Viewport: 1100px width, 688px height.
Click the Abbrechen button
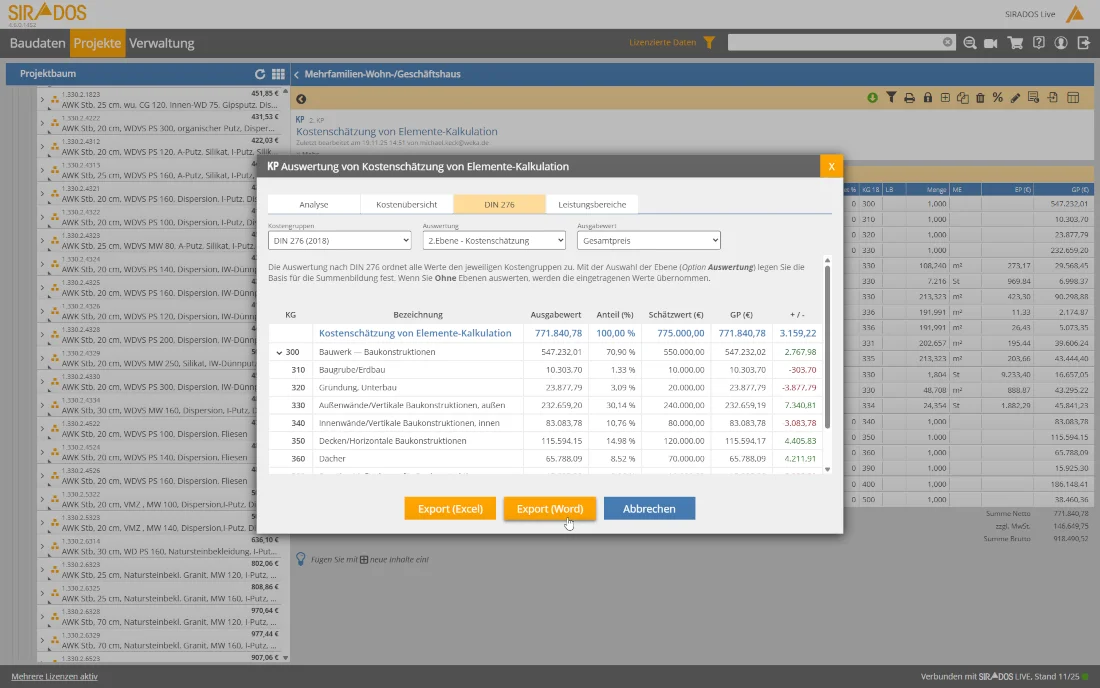click(x=649, y=509)
